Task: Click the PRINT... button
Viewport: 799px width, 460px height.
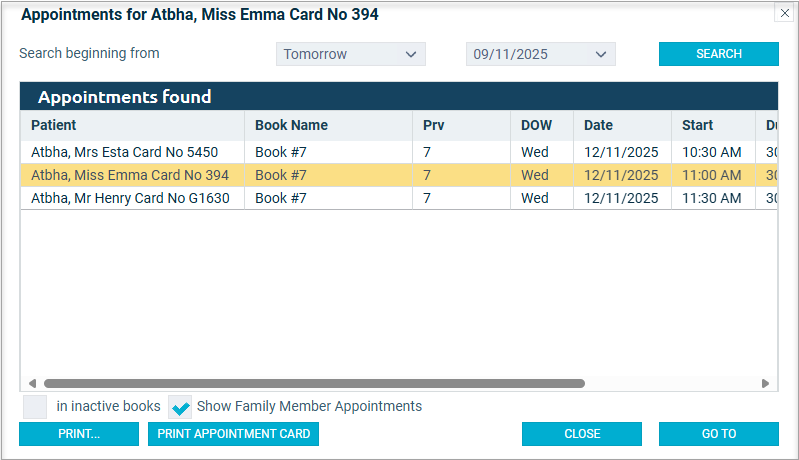Action: click(x=79, y=434)
